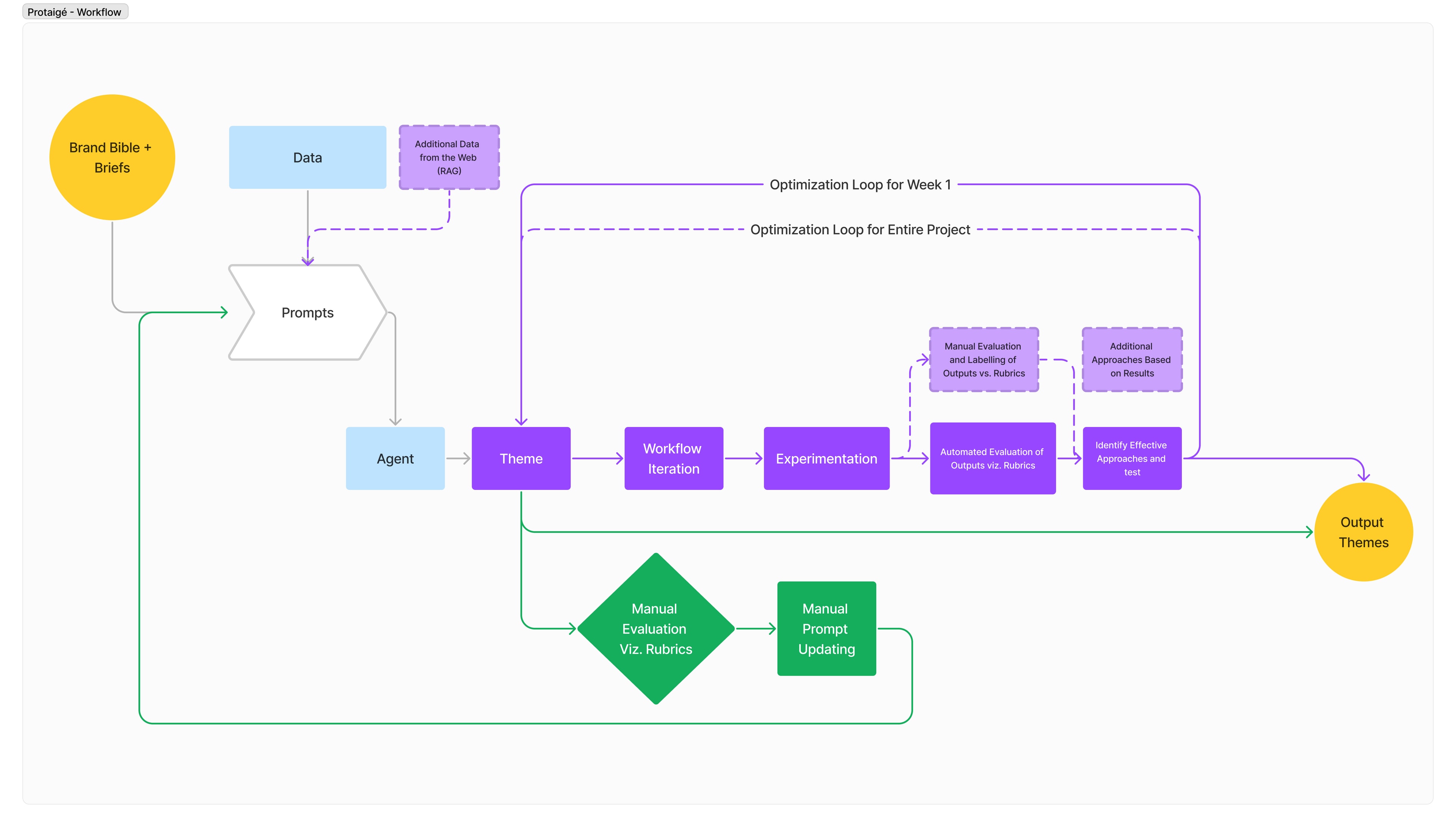Click the purple Theme node
The height and width of the screenshot is (827, 1456).
tap(521, 458)
